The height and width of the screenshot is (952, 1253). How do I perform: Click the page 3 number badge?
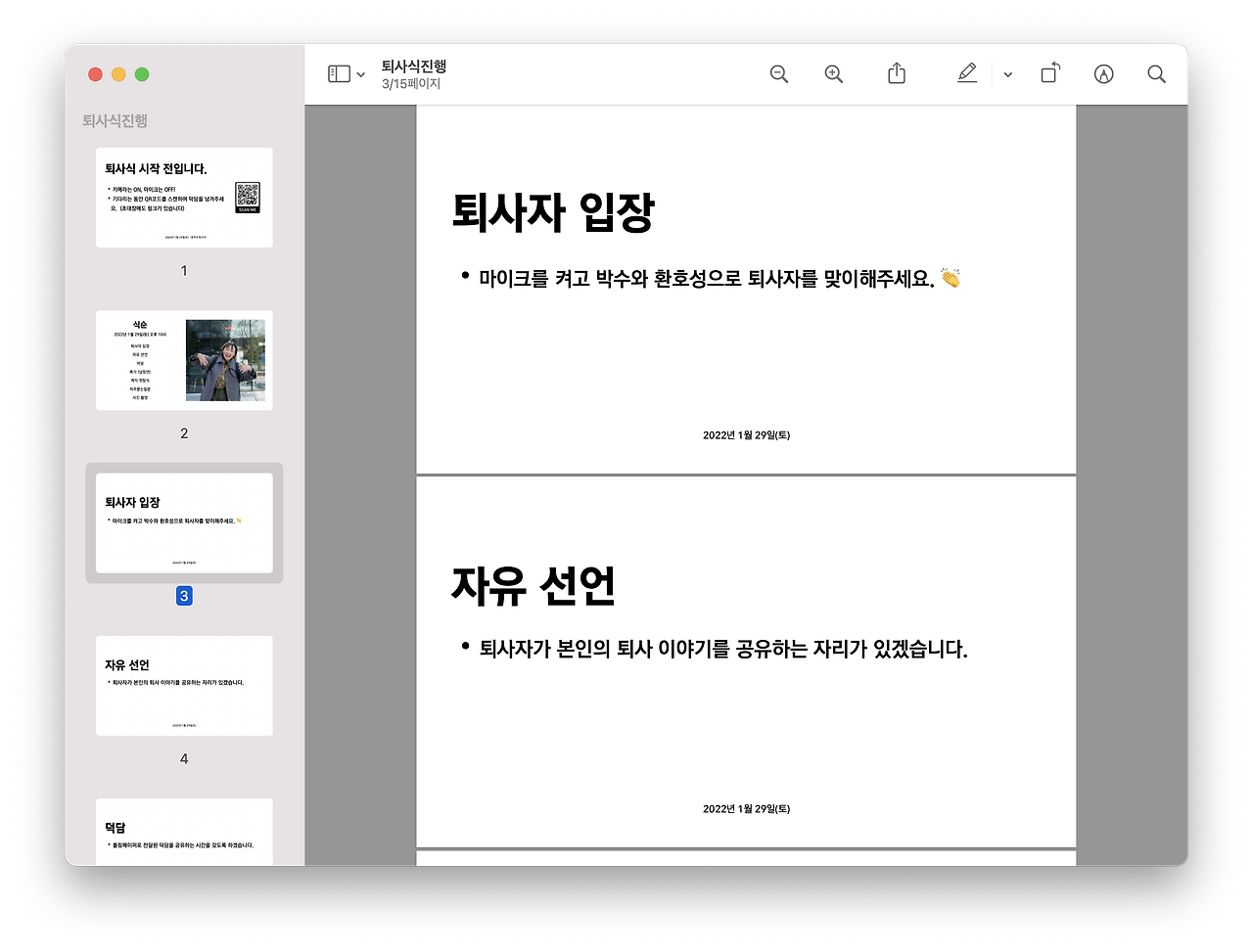184,595
